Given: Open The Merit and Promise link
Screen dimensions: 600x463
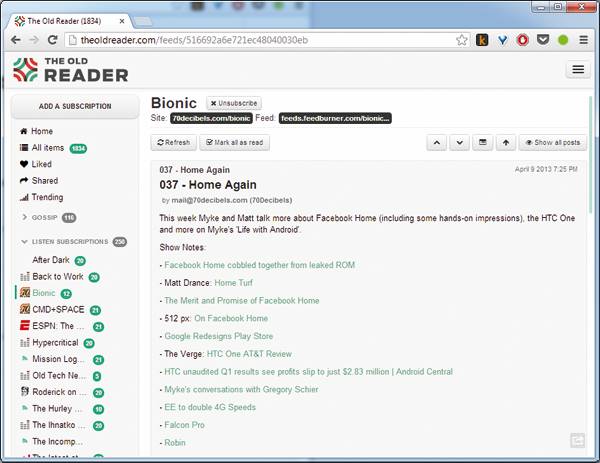Looking at the screenshot, I should pyautogui.click(x=241, y=300).
